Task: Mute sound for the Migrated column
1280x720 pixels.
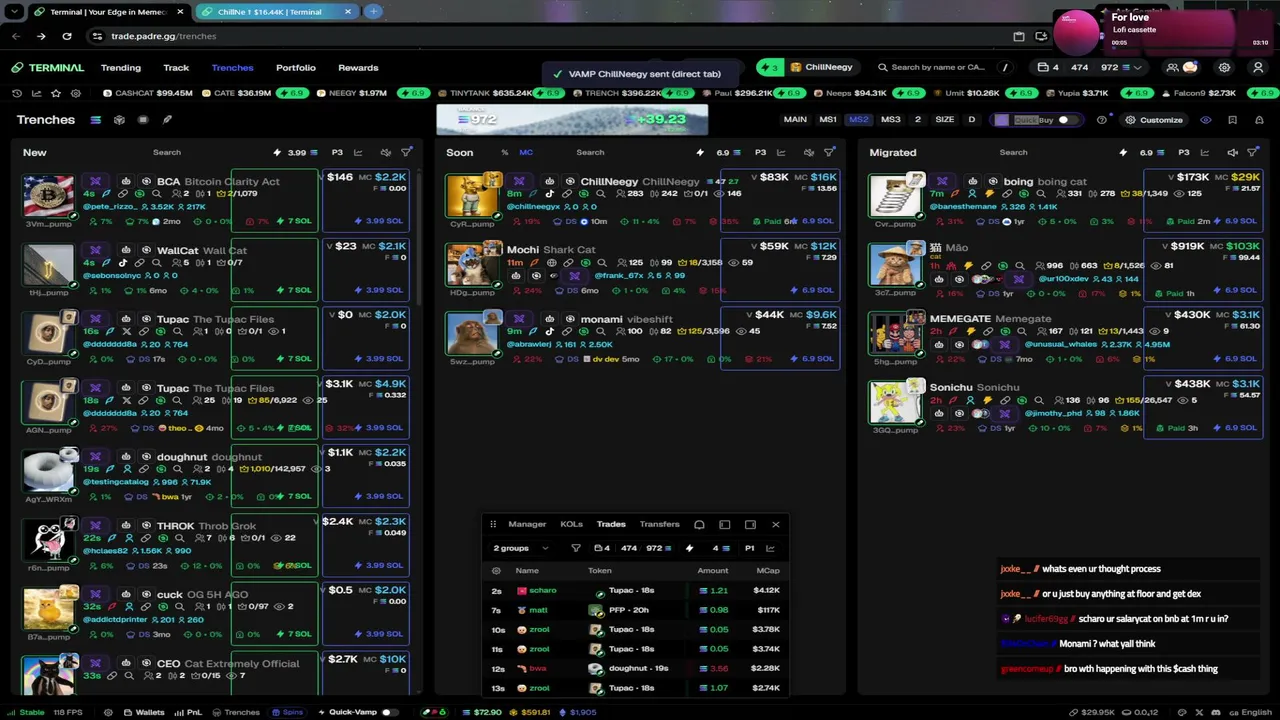Action: (x=1232, y=152)
